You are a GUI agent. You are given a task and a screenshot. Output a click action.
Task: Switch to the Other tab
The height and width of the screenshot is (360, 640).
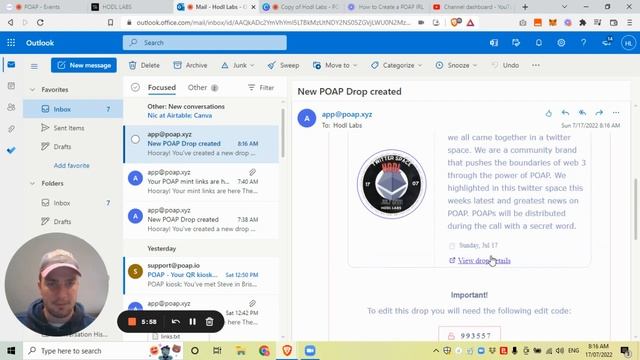[202, 87]
